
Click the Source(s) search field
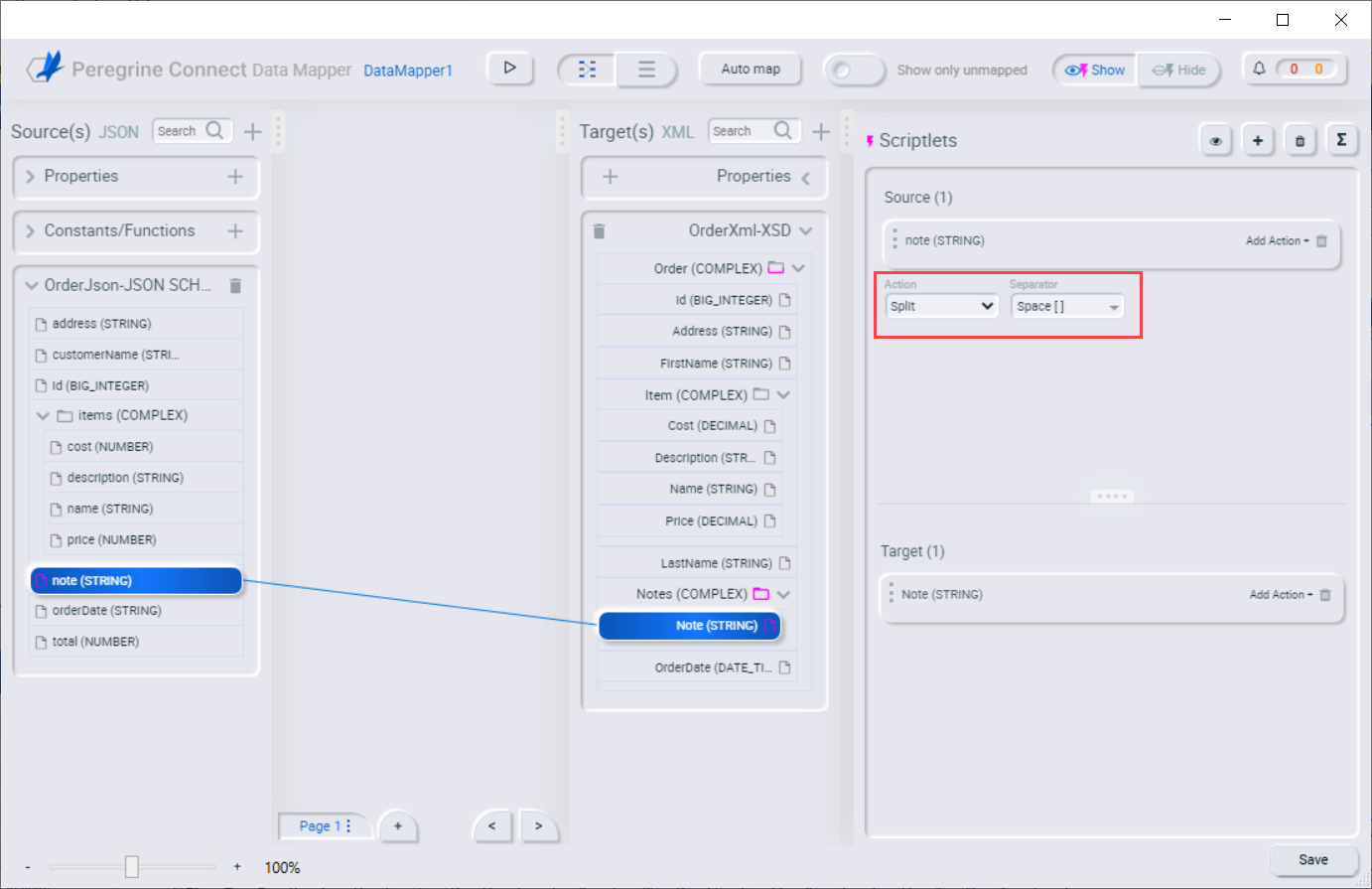point(193,131)
